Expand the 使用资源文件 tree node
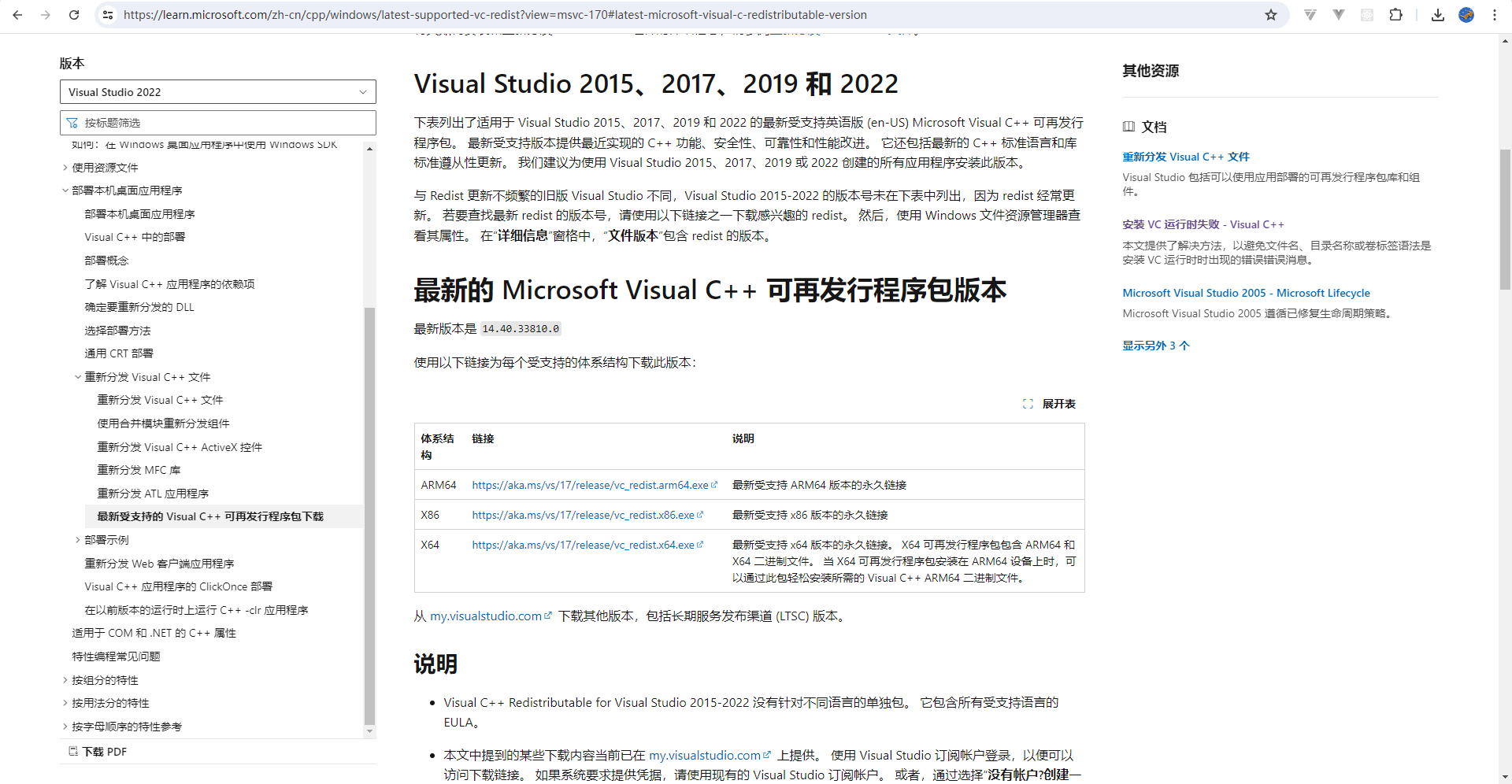The width and height of the screenshot is (1512, 784). 65,168
